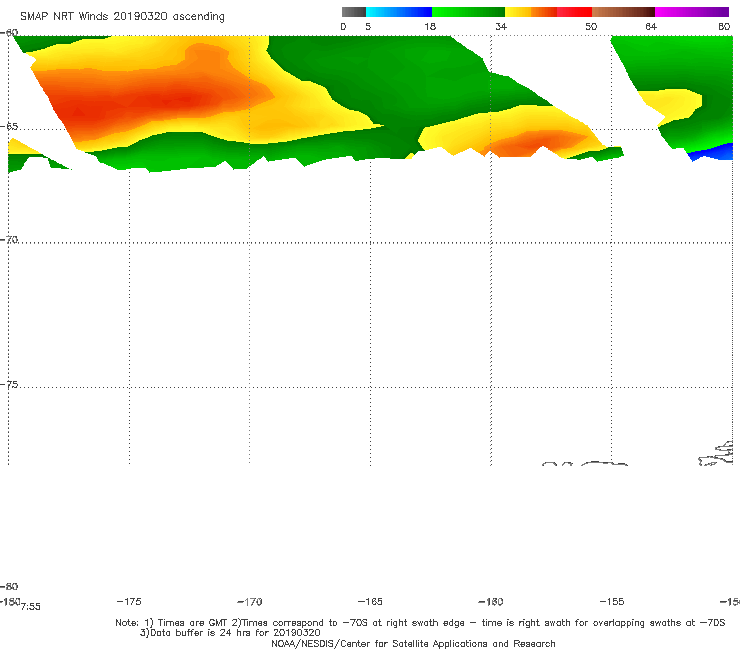The height and width of the screenshot is (650, 740).
Task: Click the brown 50-64 segment of the color bar
Action: pyautogui.click(x=623, y=12)
